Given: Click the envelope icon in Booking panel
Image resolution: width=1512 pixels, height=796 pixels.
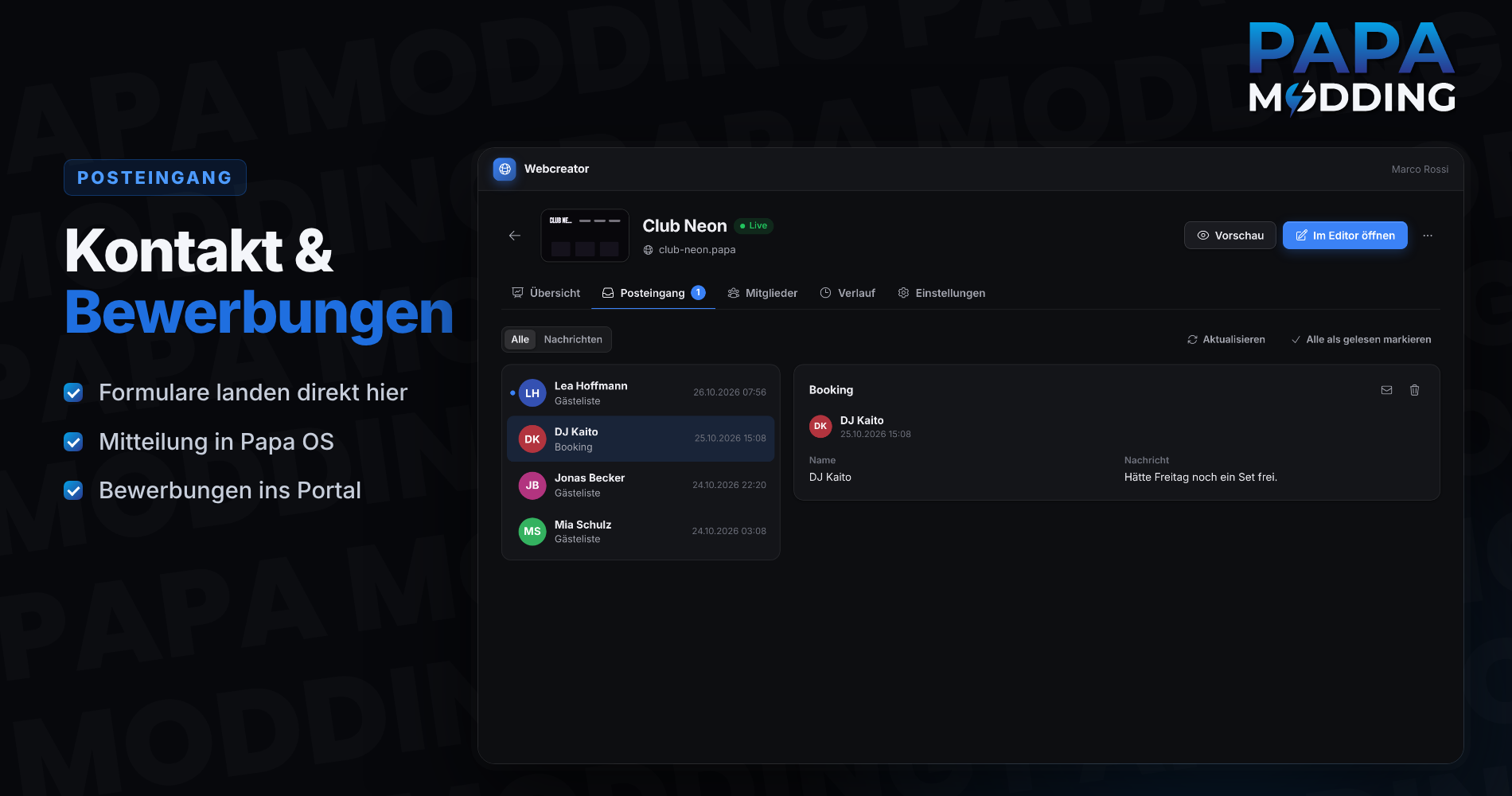Looking at the screenshot, I should click(x=1386, y=390).
